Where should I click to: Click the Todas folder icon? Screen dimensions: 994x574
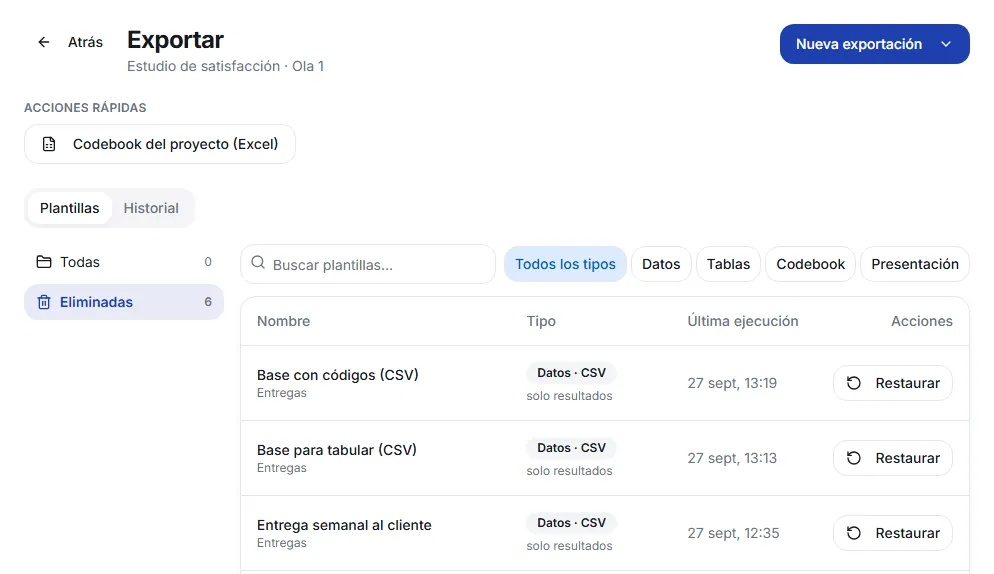[x=44, y=262]
